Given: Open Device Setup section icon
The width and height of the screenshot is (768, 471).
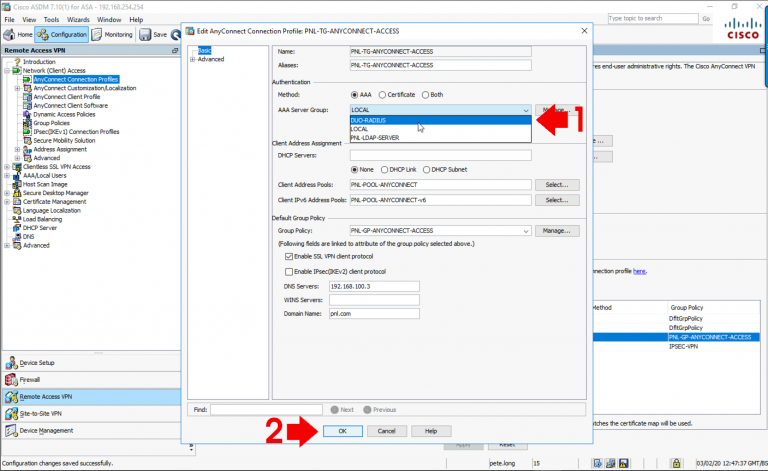Looking at the screenshot, I should coord(11,363).
